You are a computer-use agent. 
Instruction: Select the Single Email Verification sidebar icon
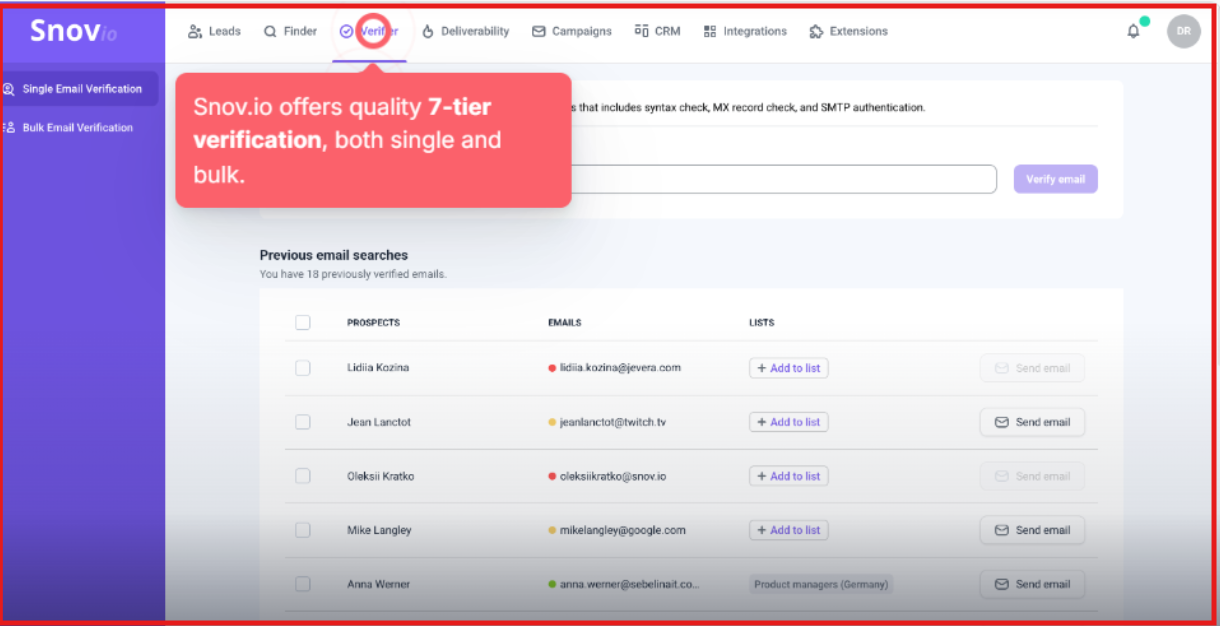point(11,88)
